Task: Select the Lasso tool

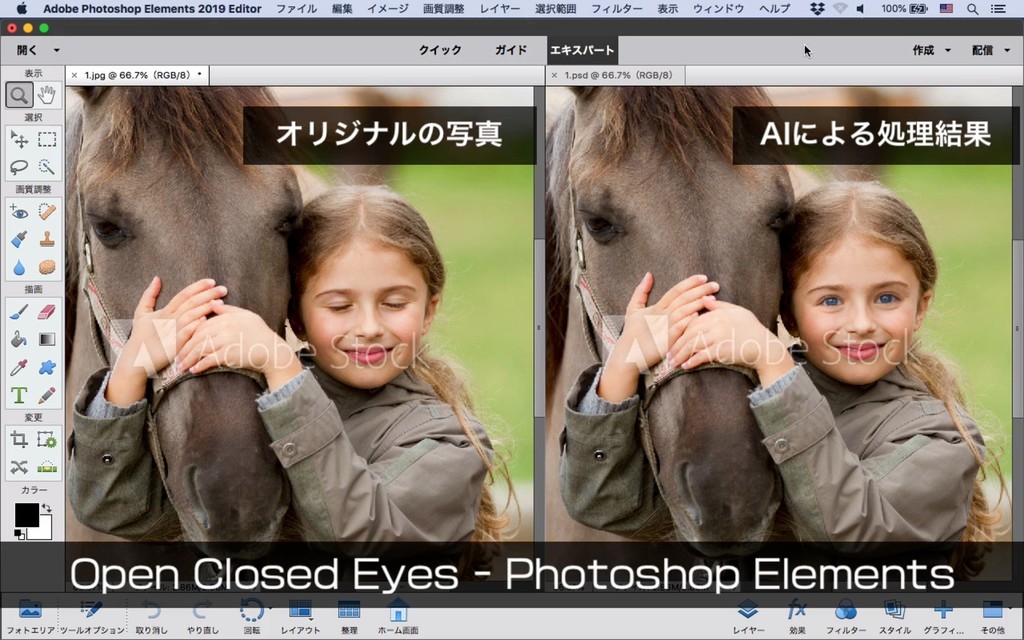Action: pos(19,167)
